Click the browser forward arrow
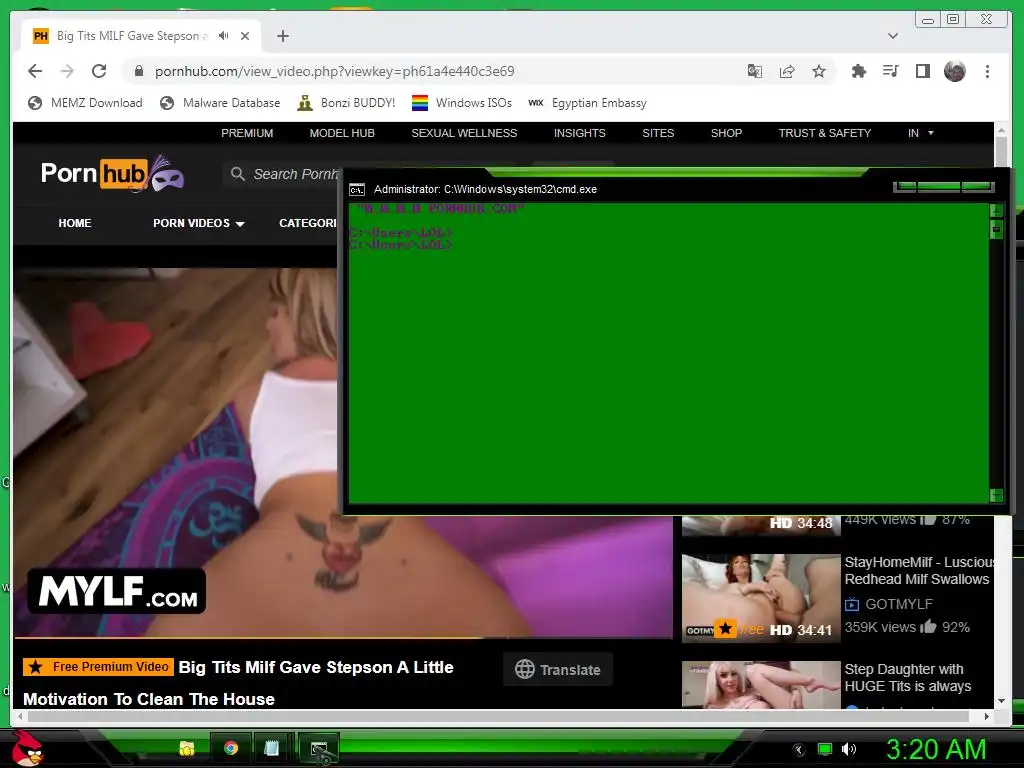This screenshot has height=768, width=1024. tap(67, 71)
